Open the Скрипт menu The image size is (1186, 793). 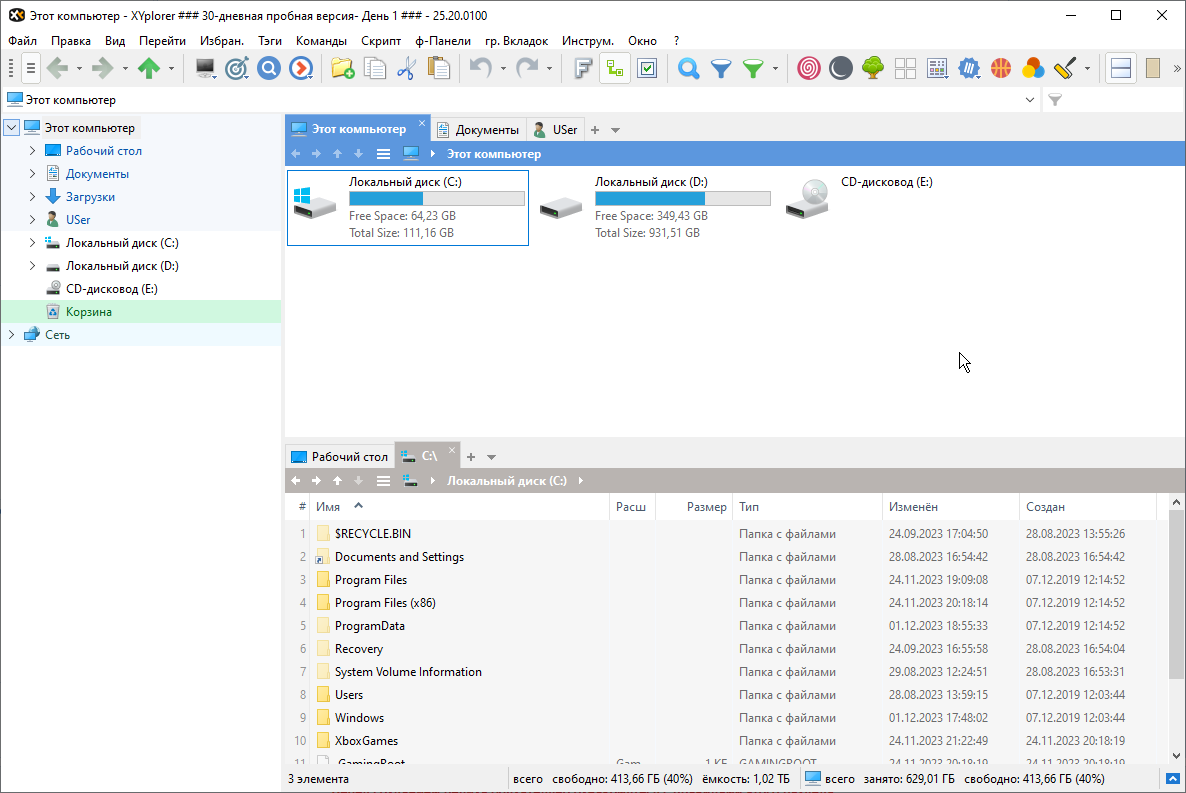point(381,41)
